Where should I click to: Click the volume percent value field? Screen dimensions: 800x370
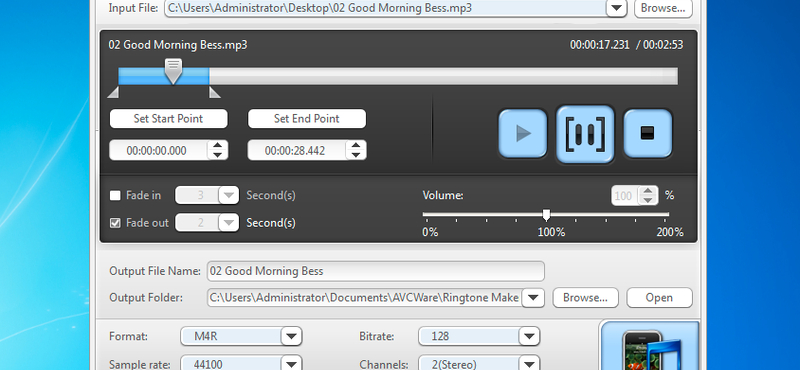[x=625, y=196]
